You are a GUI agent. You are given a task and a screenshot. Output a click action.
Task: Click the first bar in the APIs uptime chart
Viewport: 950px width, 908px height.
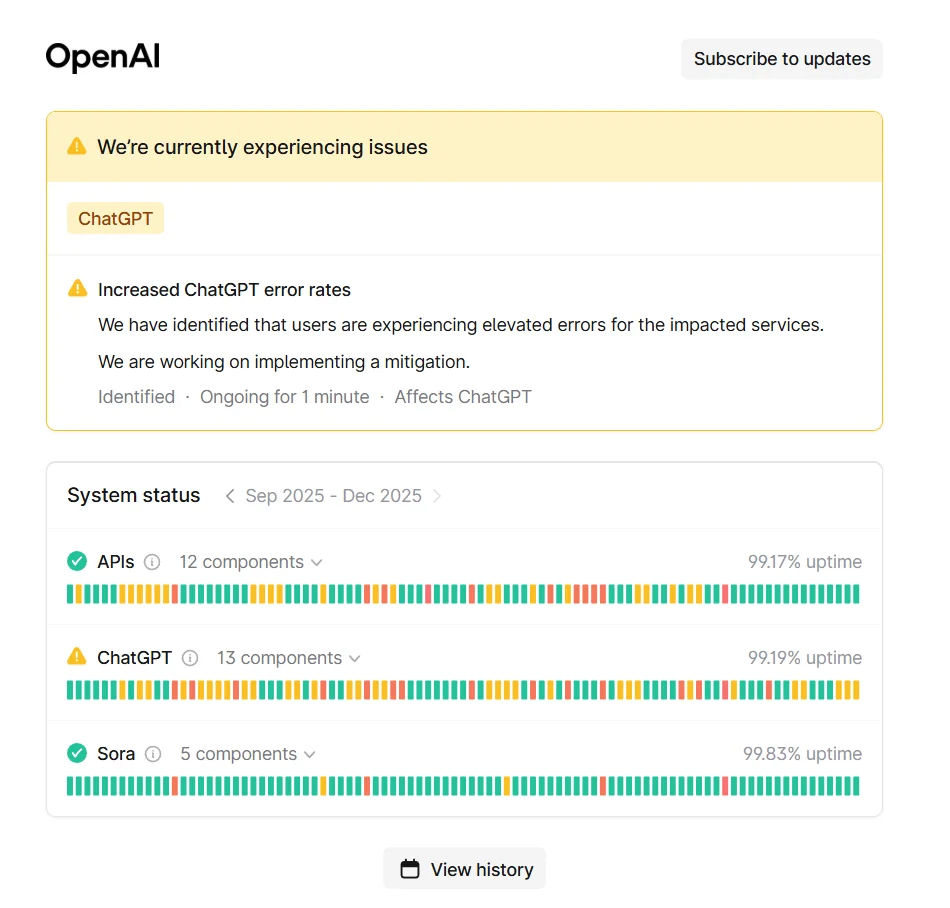click(71, 594)
